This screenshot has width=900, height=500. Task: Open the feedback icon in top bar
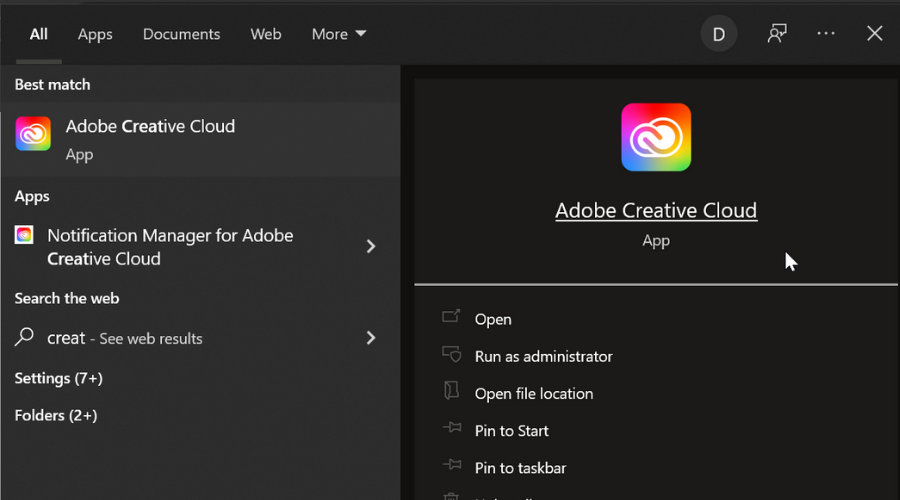click(x=777, y=34)
